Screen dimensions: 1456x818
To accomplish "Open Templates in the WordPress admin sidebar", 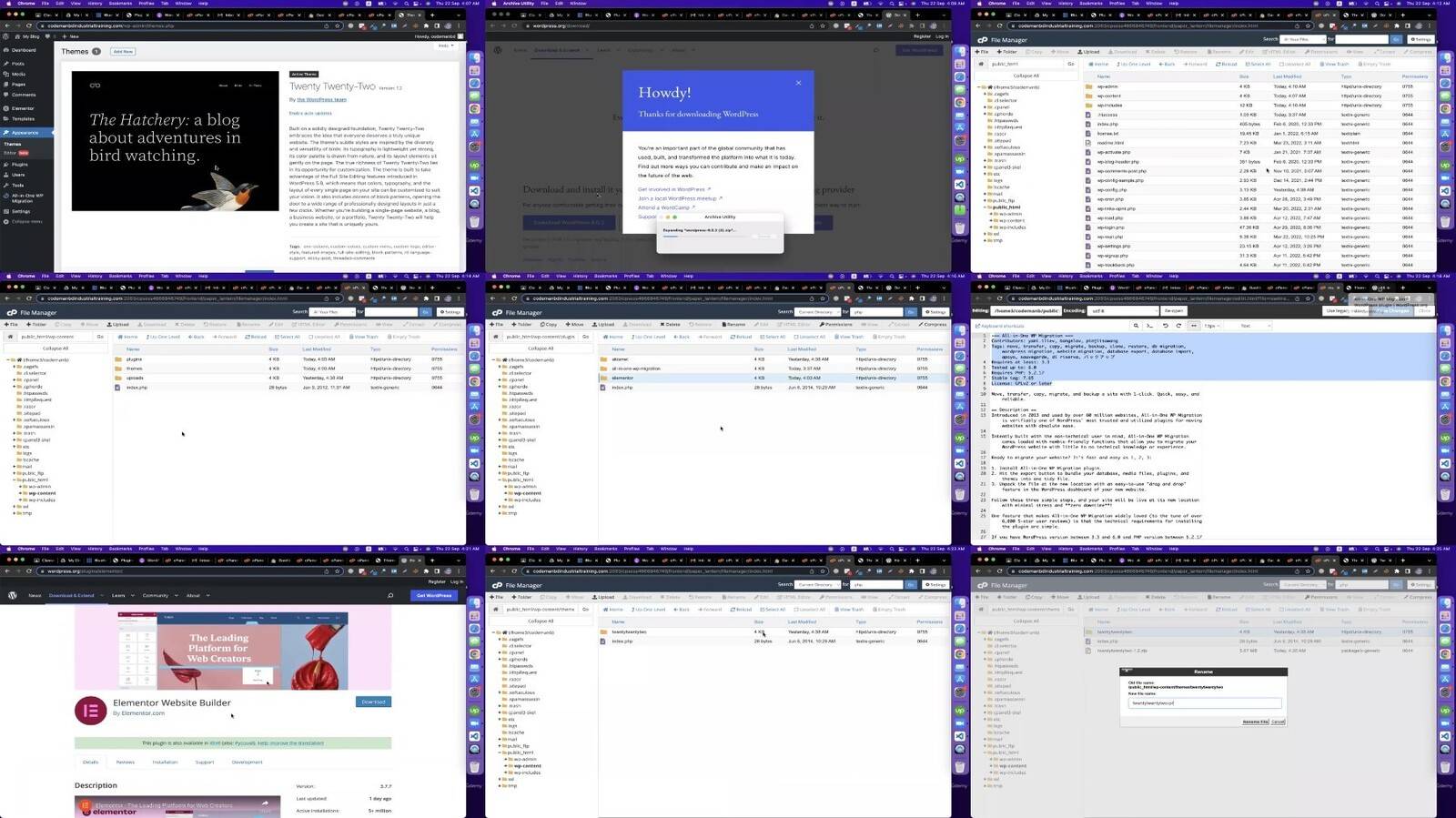I will tap(23, 118).
